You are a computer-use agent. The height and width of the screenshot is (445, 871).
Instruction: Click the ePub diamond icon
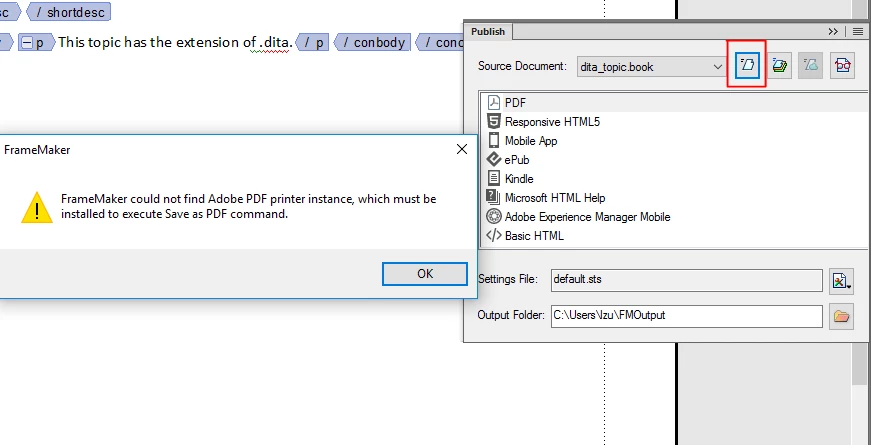click(x=493, y=159)
